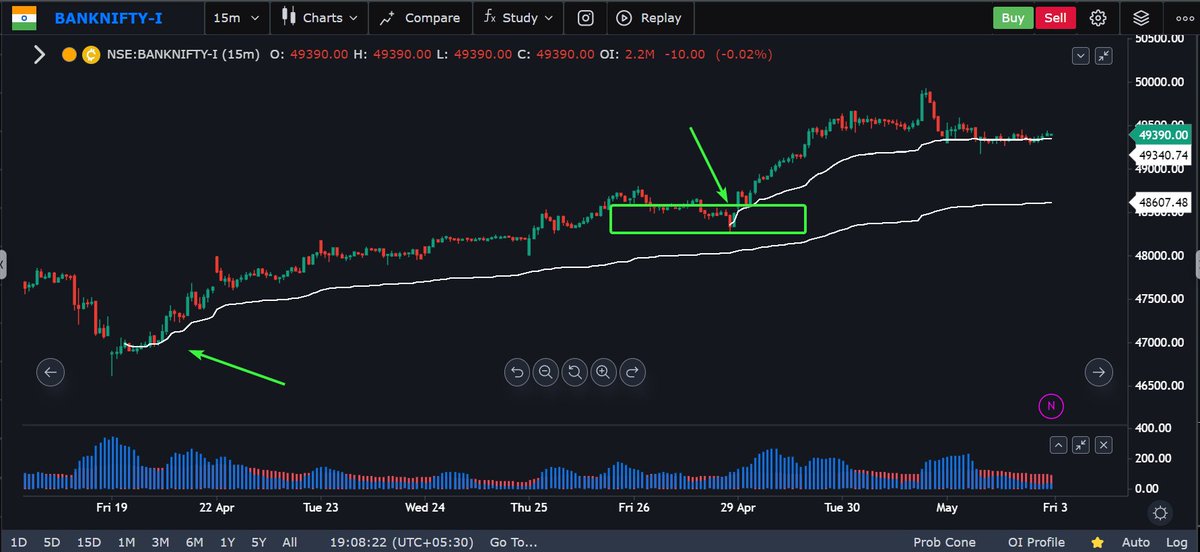Image resolution: width=1200 pixels, height=552 pixels.
Task: Select the 1M range
Action: [x=126, y=542]
